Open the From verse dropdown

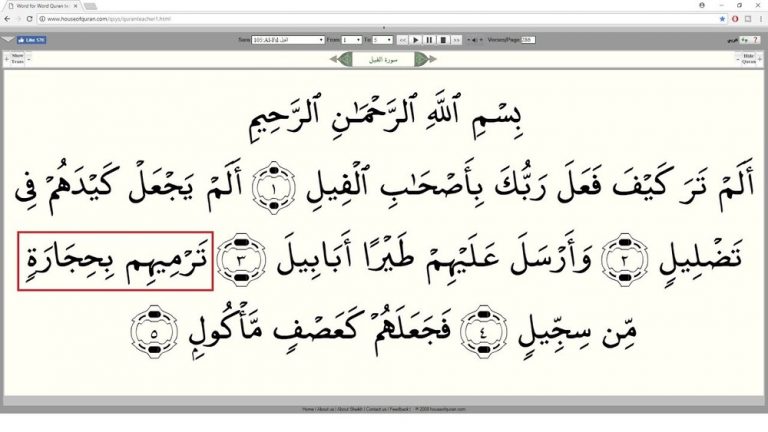click(x=351, y=40)
